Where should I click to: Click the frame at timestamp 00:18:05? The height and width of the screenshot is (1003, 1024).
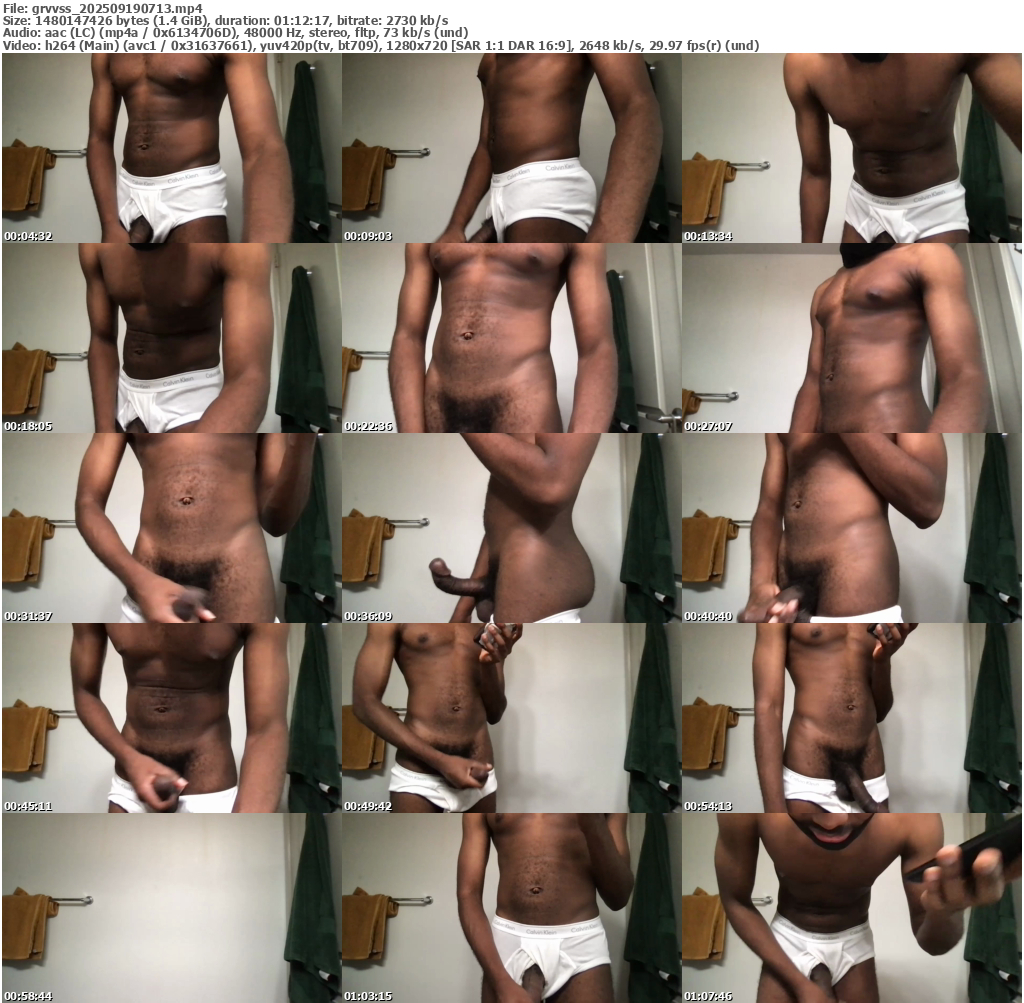171,338
